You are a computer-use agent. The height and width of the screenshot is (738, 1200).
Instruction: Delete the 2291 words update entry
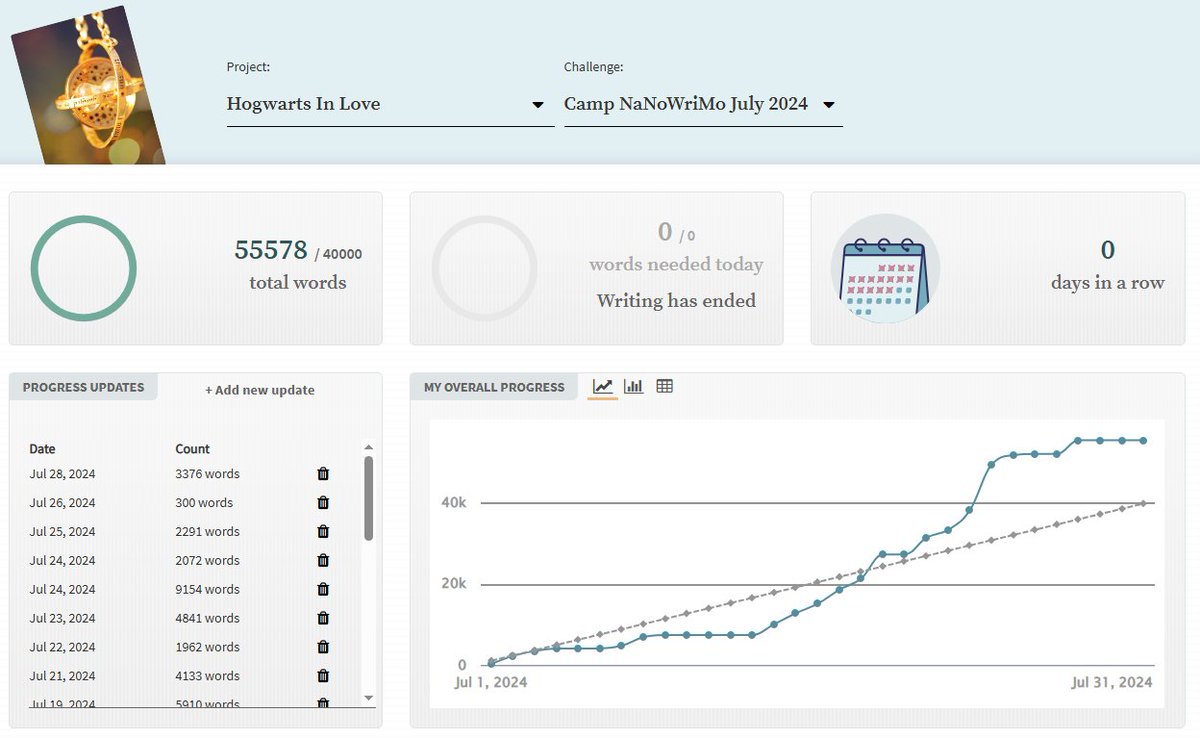pos(323,532)
